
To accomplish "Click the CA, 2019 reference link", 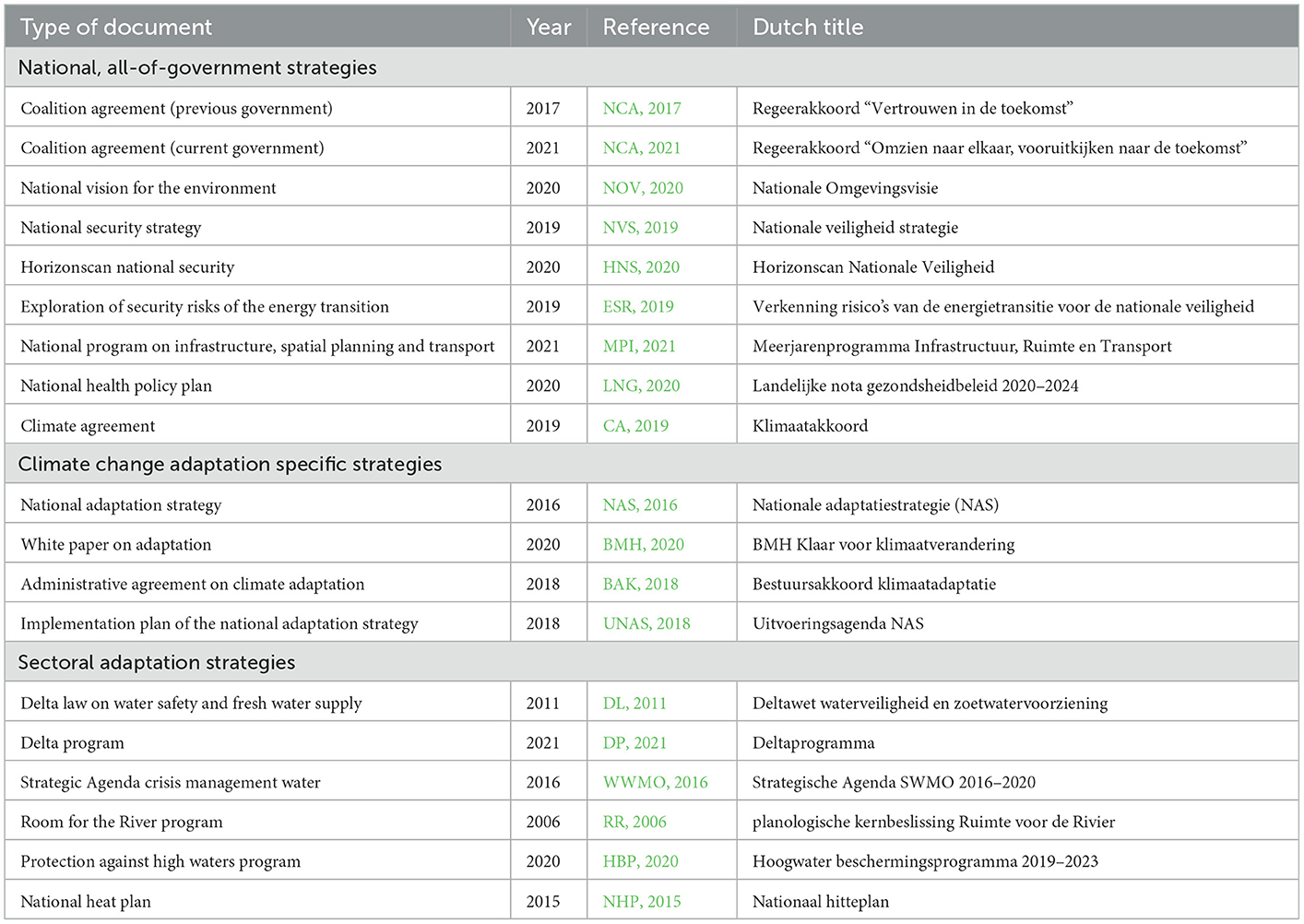I will pos(635,426).
